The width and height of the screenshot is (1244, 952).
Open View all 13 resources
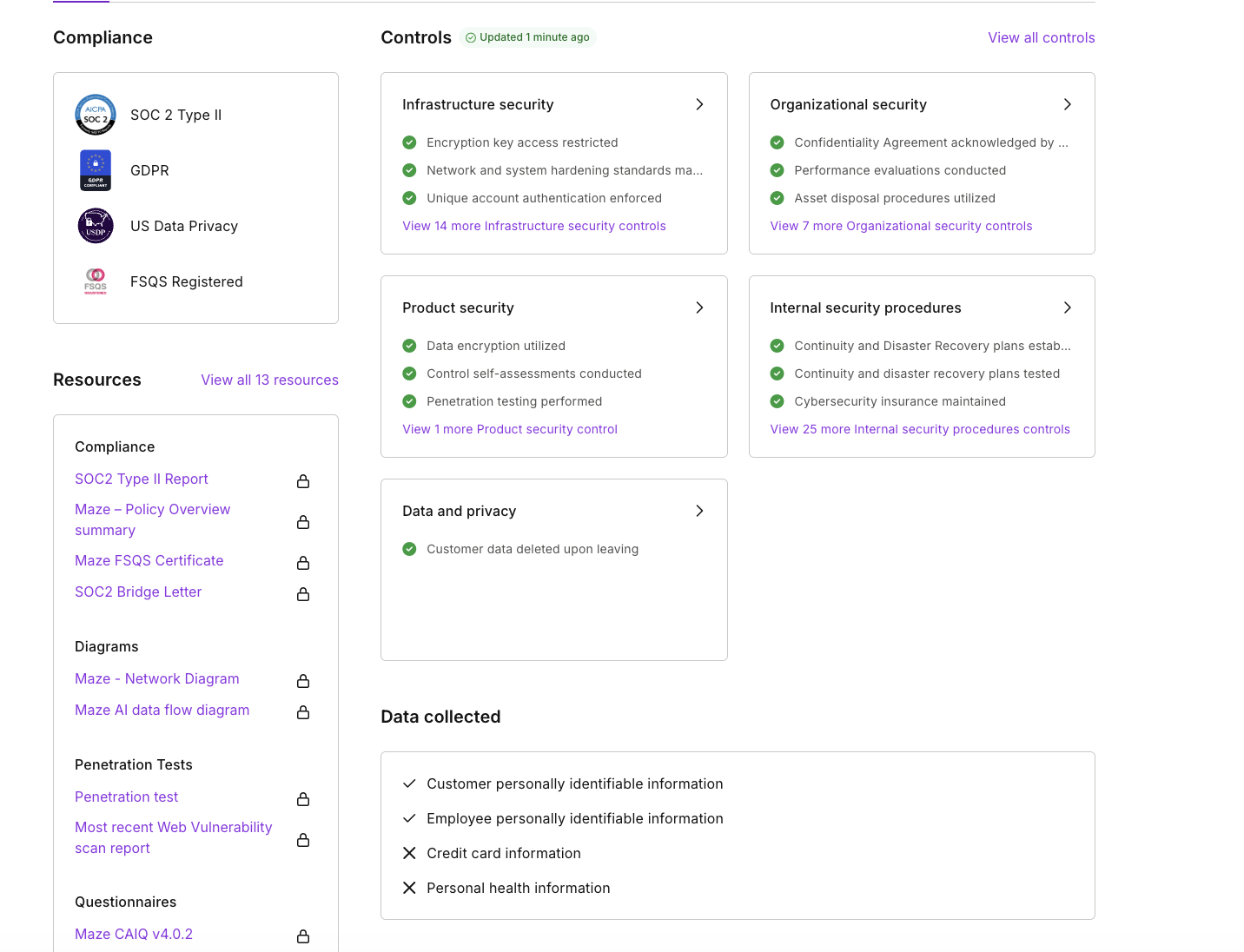[x=269, y=380]
